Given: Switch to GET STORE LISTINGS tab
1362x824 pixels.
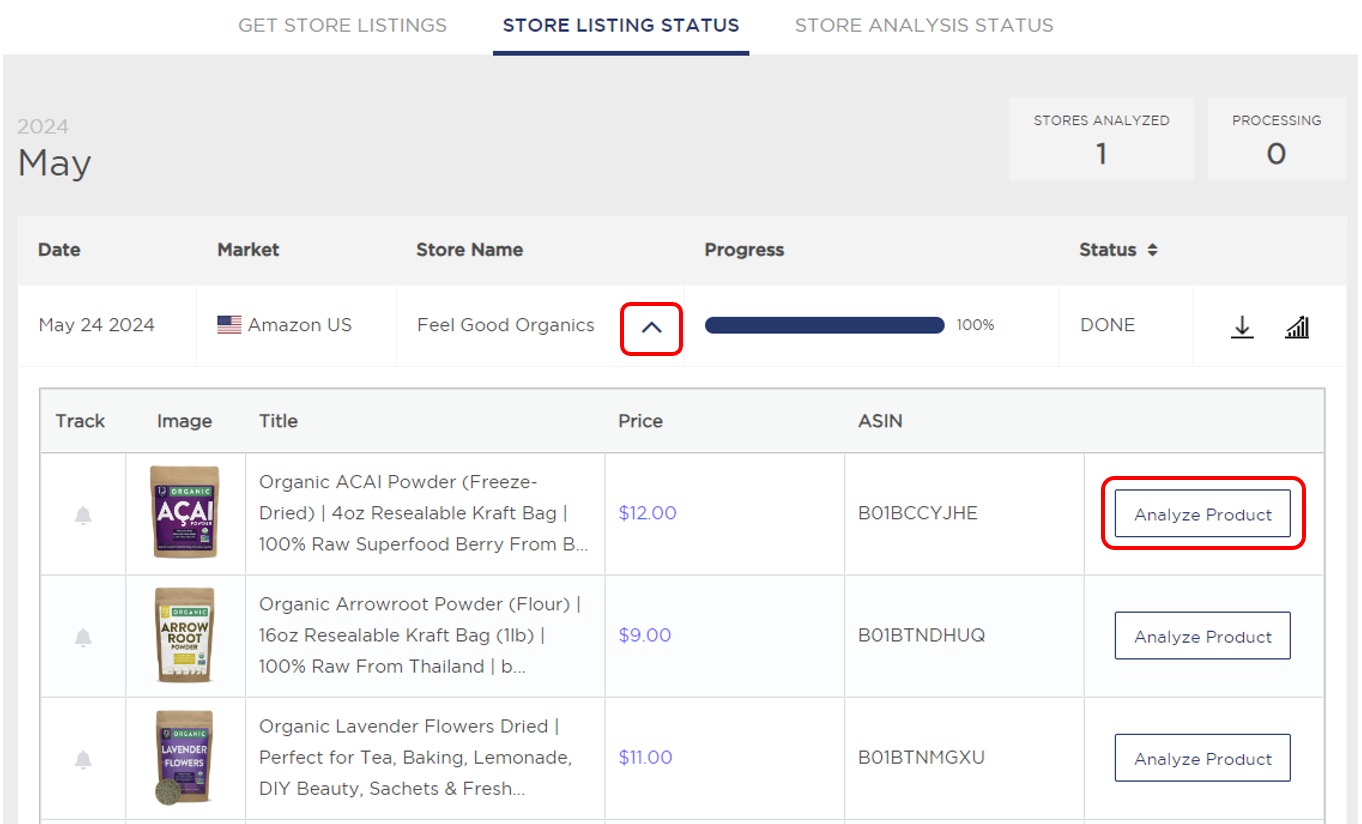Looking at the screenshot, I should 342,25.
